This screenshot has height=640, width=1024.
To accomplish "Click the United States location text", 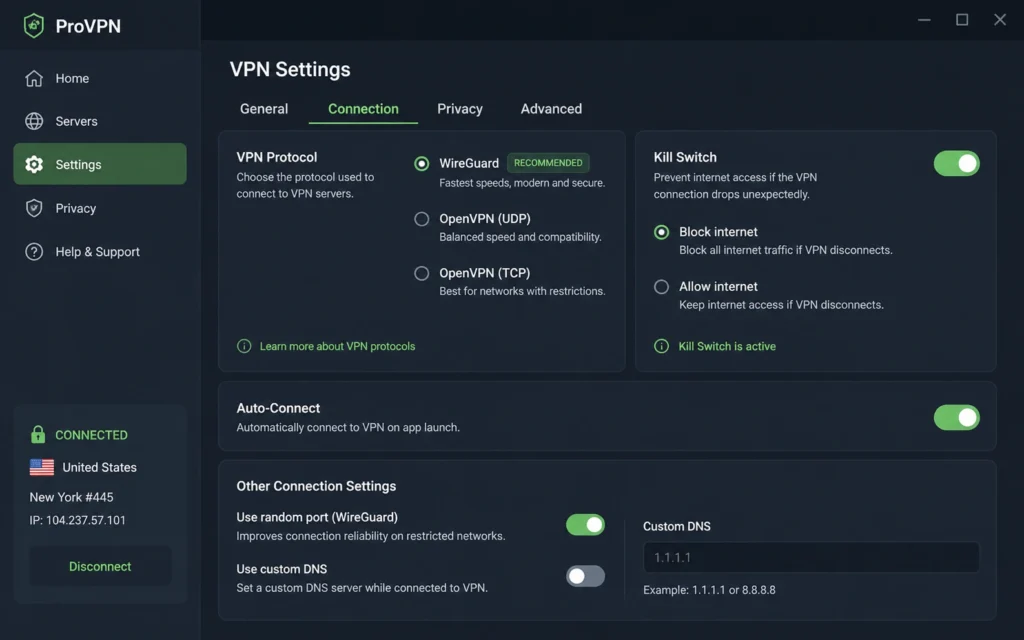I will [x=99, y=467].
